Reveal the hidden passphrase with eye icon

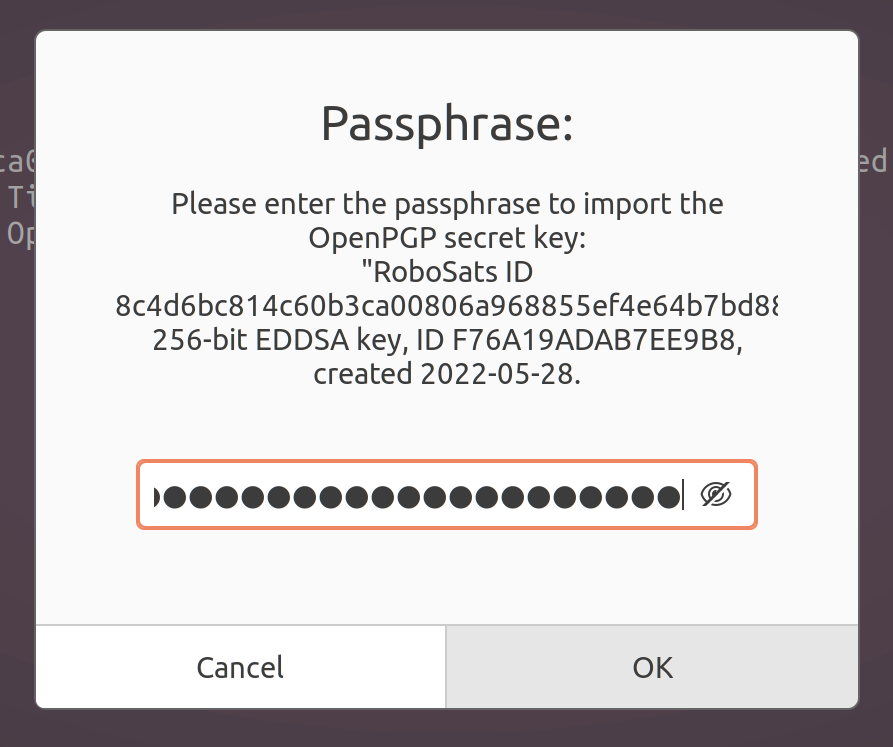pyautogui.click(x=716, y=494)
